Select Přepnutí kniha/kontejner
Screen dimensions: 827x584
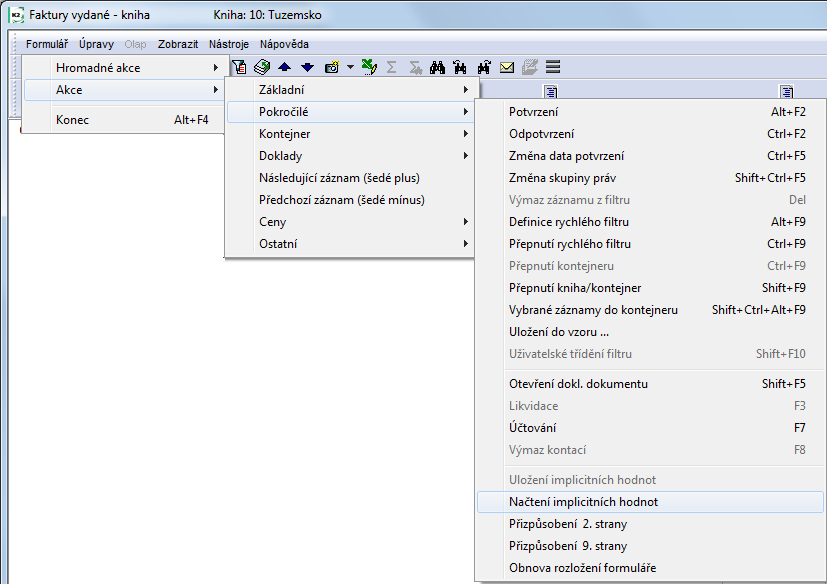[650, 288]
